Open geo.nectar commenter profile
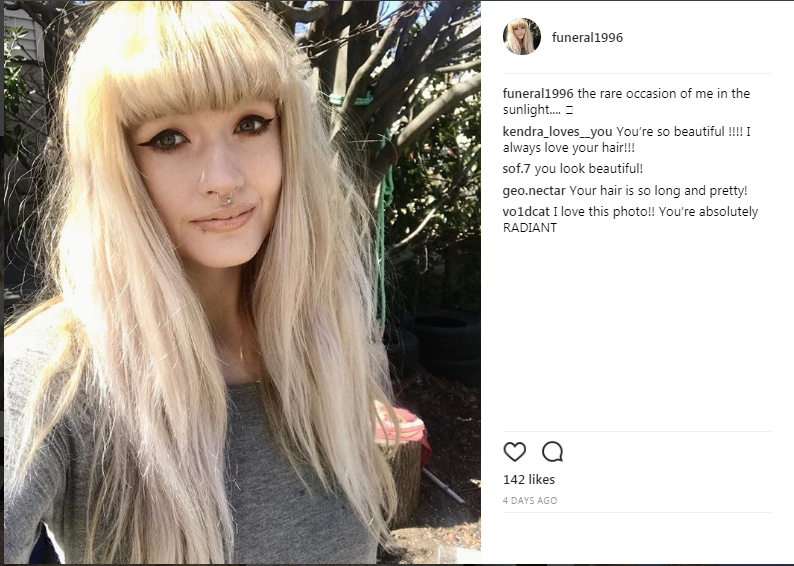794x566 pixels. [x=534, y=191]
